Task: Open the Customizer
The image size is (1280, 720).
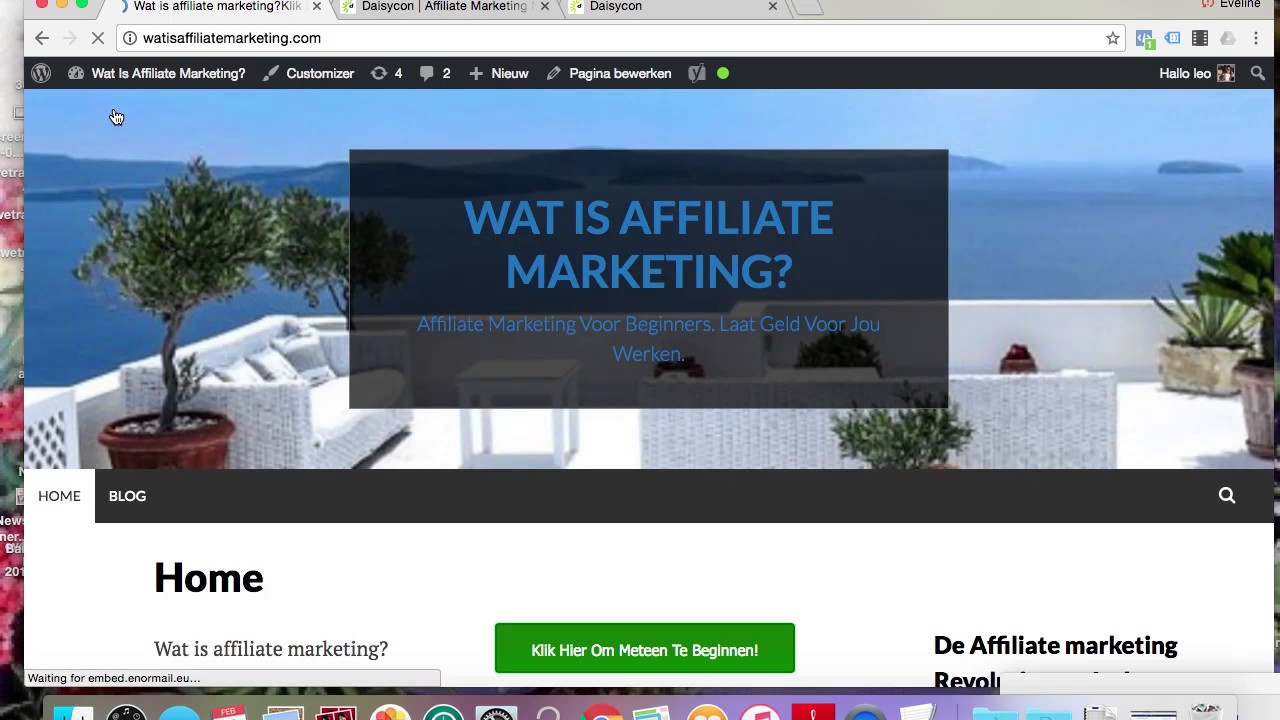Action: (308, 73)
